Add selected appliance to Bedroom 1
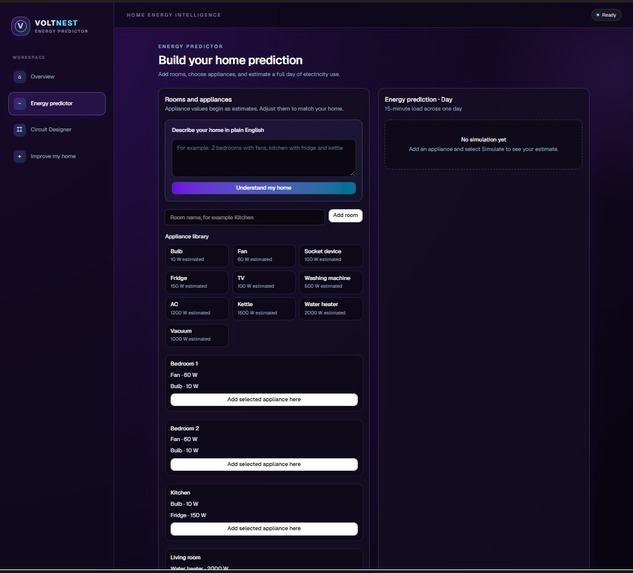 click(264, 399)
